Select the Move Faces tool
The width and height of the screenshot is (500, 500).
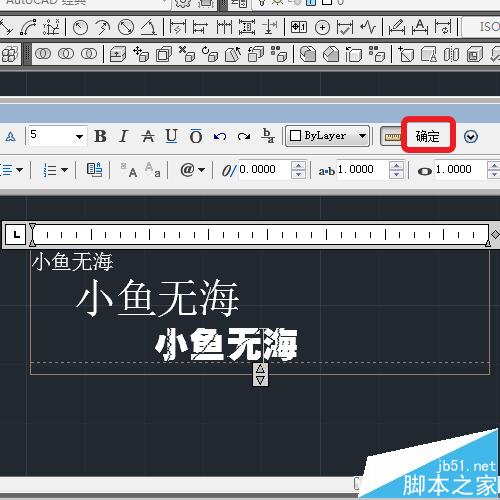(141, 54)
